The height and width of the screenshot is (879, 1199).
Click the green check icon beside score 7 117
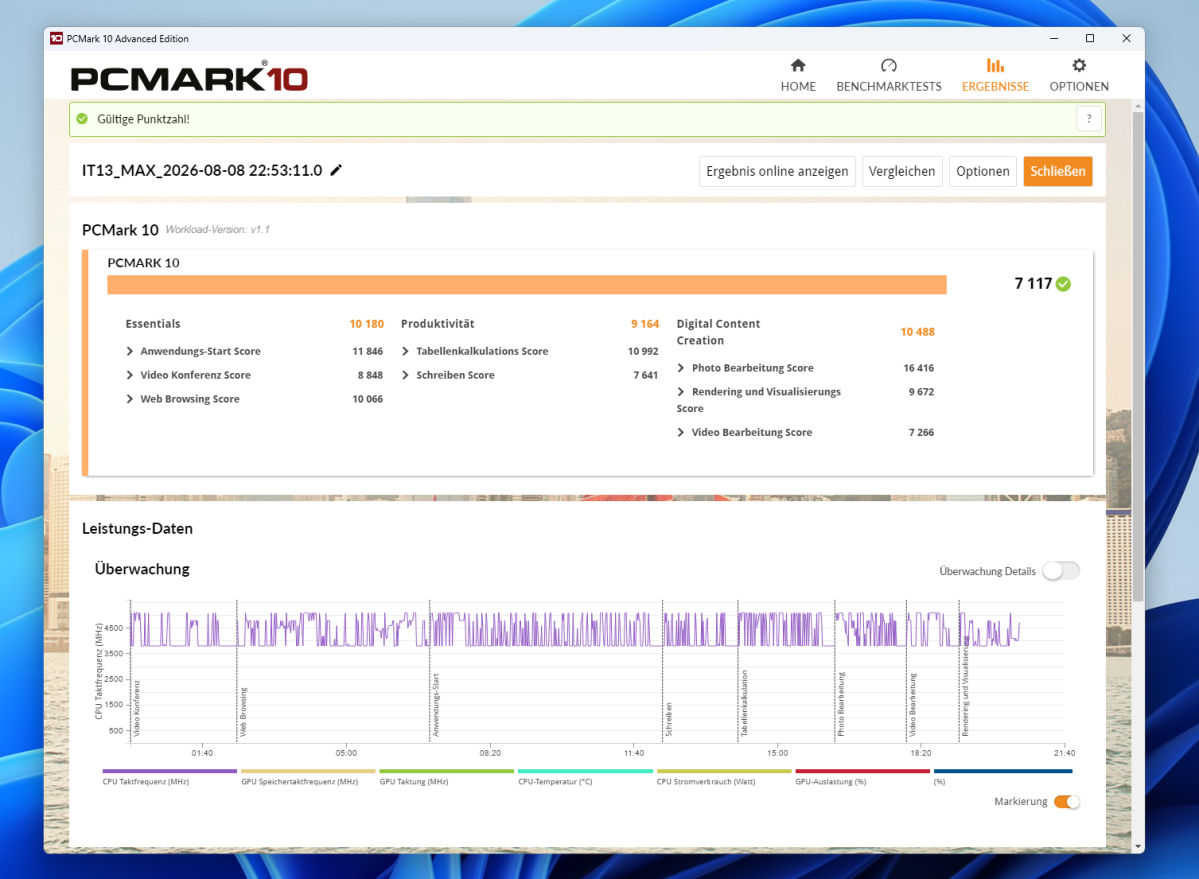coord(1063,284)
